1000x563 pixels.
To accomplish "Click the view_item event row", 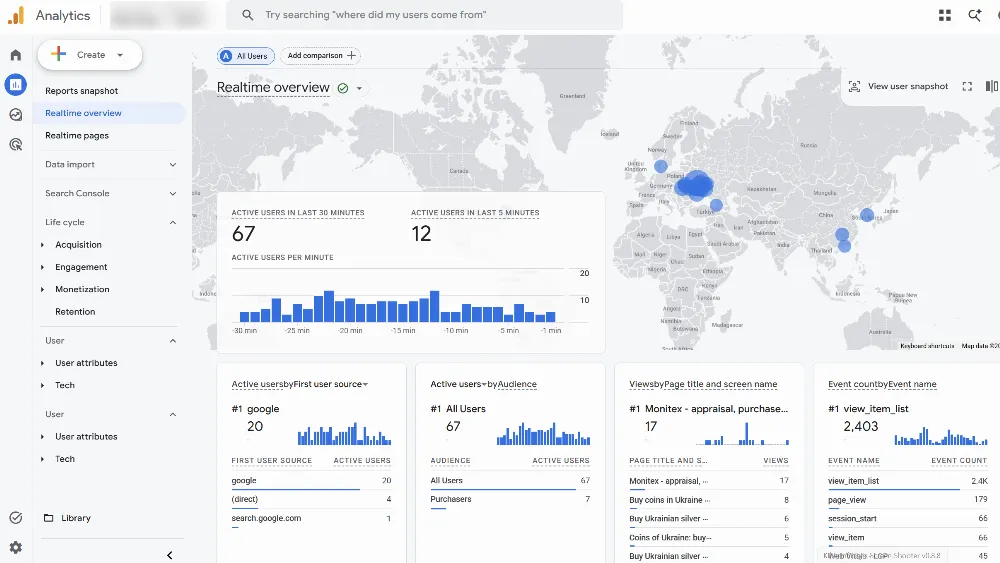I will coord(908,537).
